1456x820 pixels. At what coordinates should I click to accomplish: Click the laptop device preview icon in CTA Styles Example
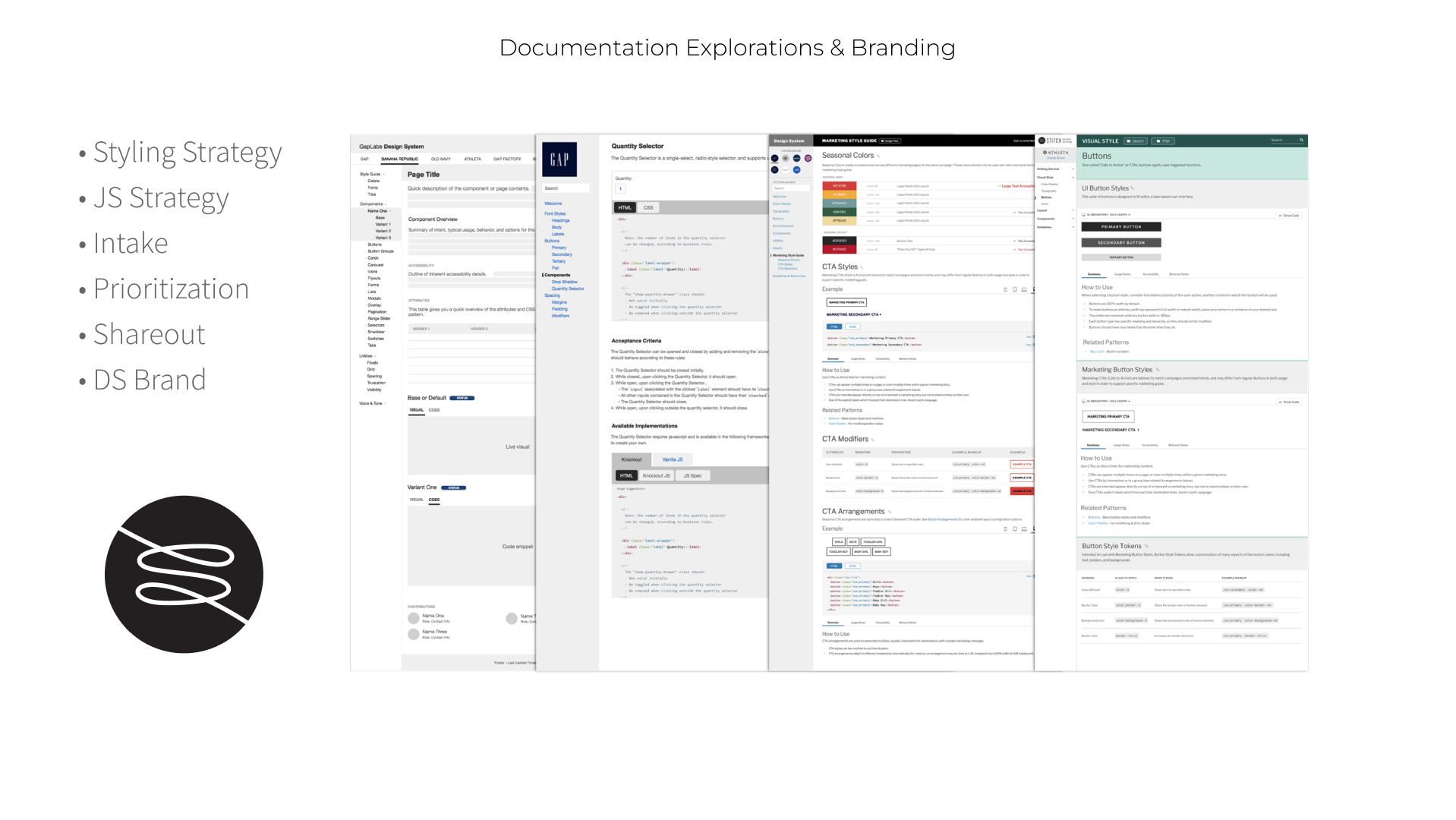click(1024, 289)
